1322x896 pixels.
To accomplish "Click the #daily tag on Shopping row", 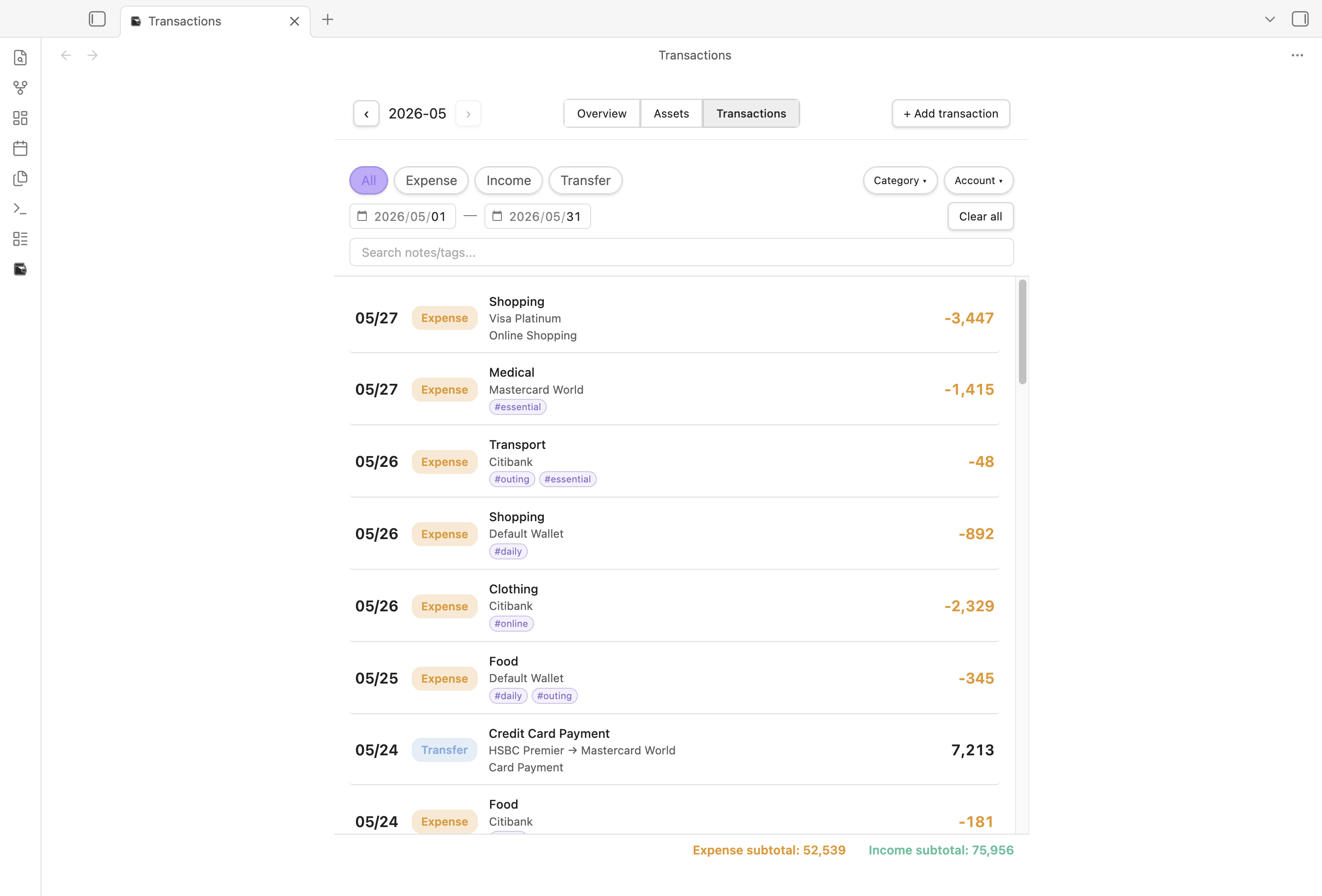I will 508,552.
